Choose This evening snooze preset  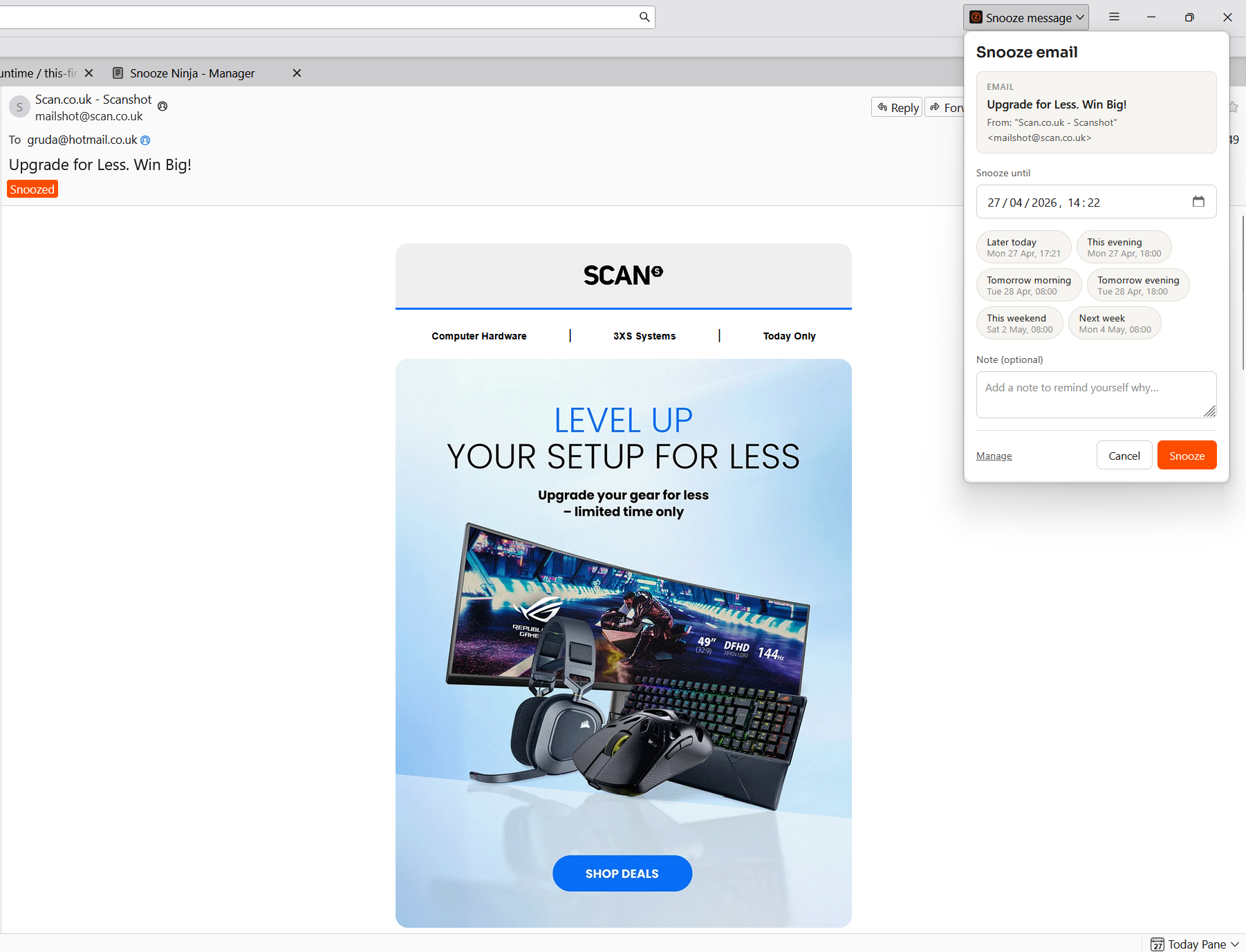click(x=1124, y=247)
